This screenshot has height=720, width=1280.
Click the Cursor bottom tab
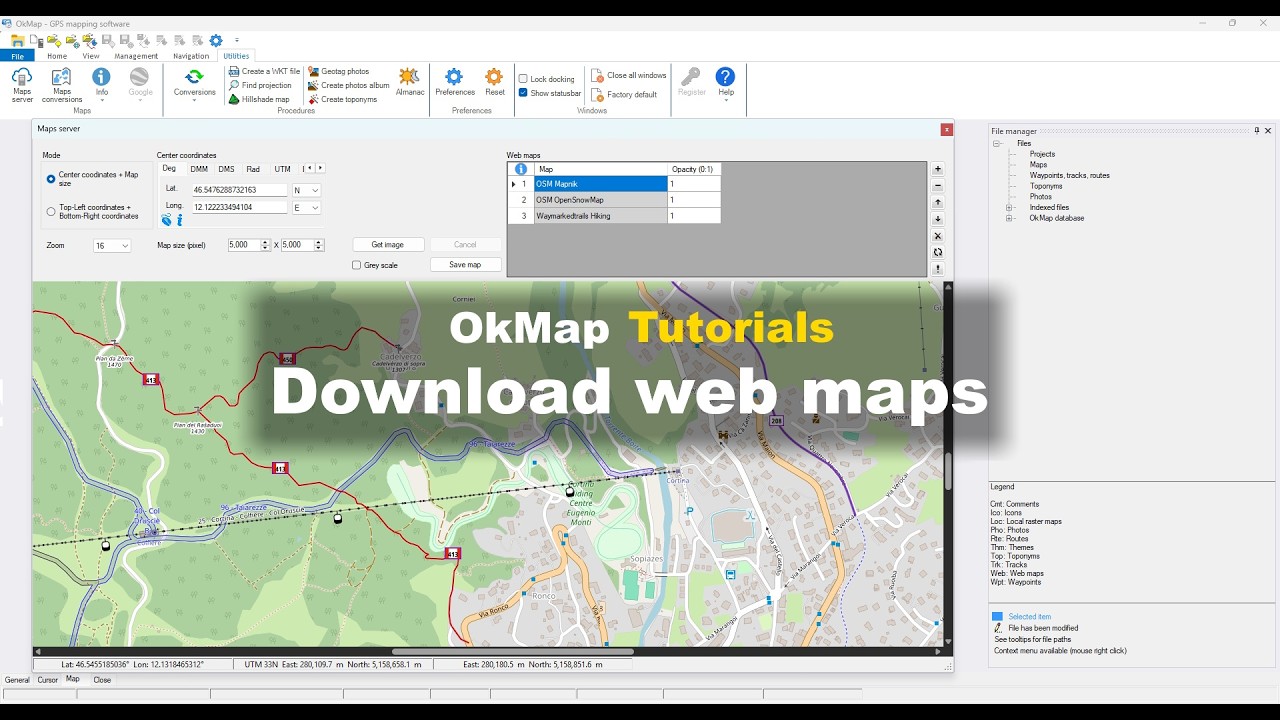point(48,680)
